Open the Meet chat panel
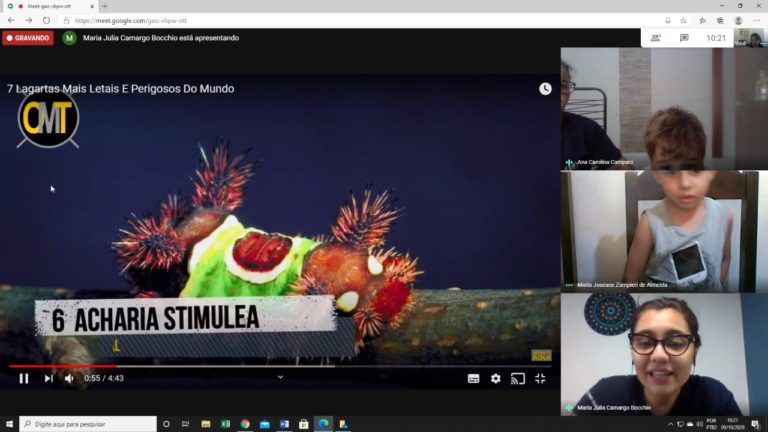 (684, 38)
